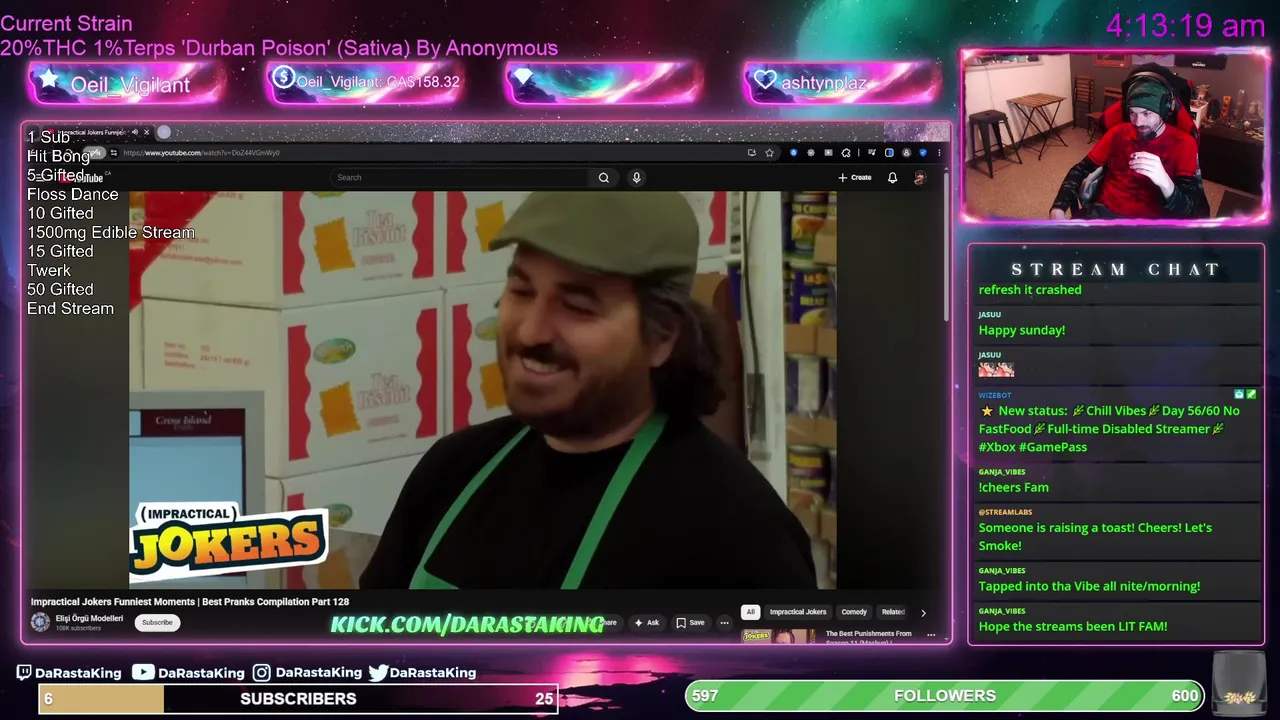Show more filter chips with chevron

pyautogui.click(x=923, y=612)
